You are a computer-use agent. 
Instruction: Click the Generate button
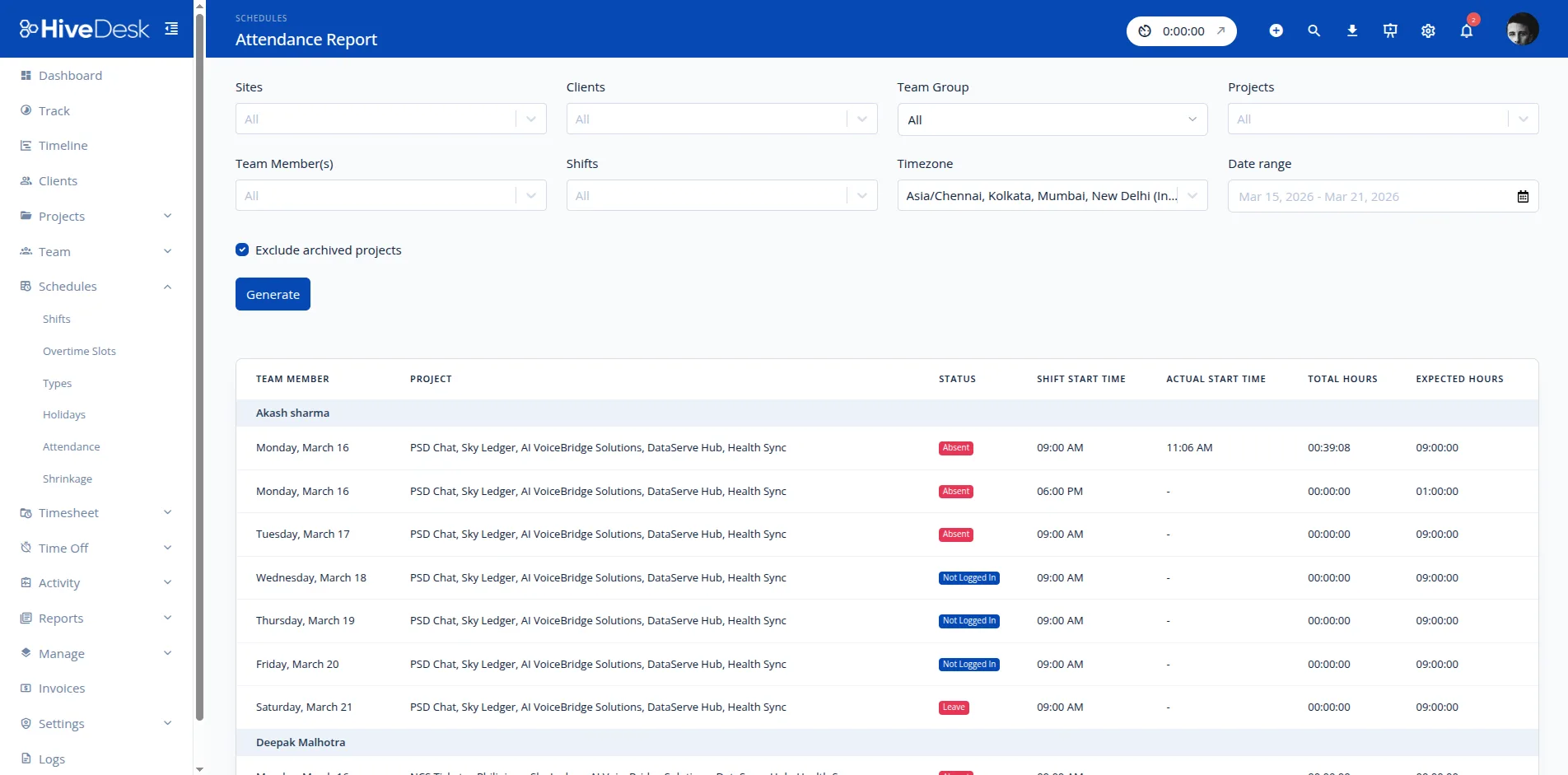point(273,294)
